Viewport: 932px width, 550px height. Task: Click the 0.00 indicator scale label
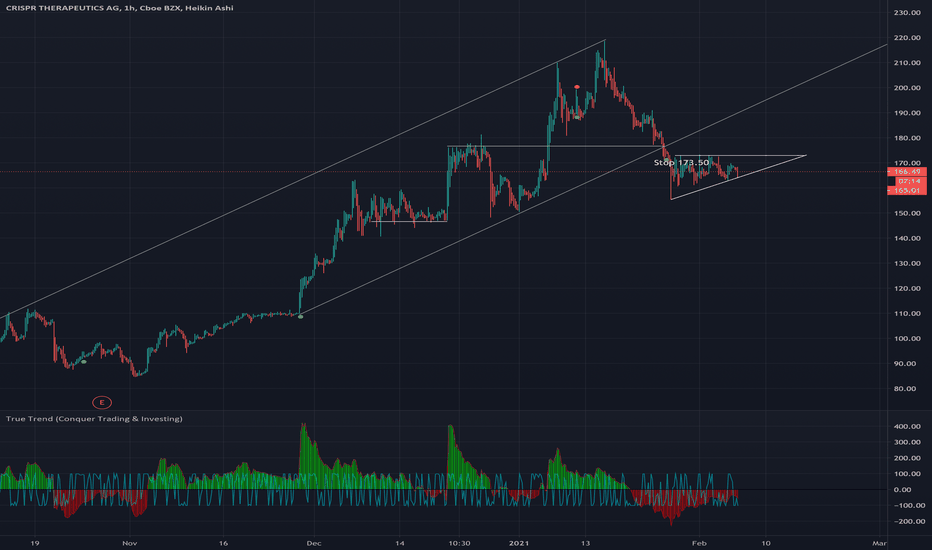coord(902,489)
